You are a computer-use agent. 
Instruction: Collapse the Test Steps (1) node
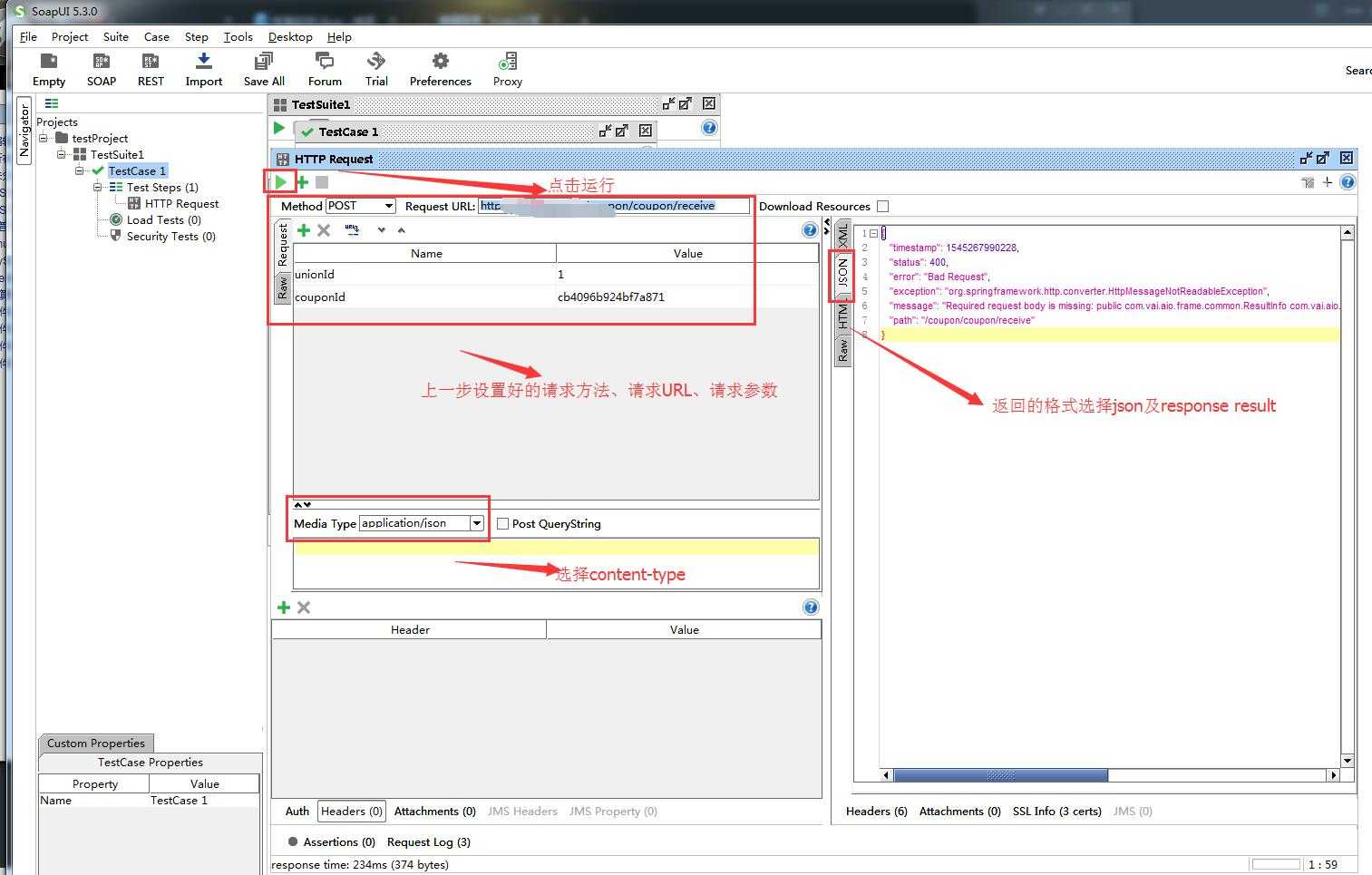pos(98,187)
